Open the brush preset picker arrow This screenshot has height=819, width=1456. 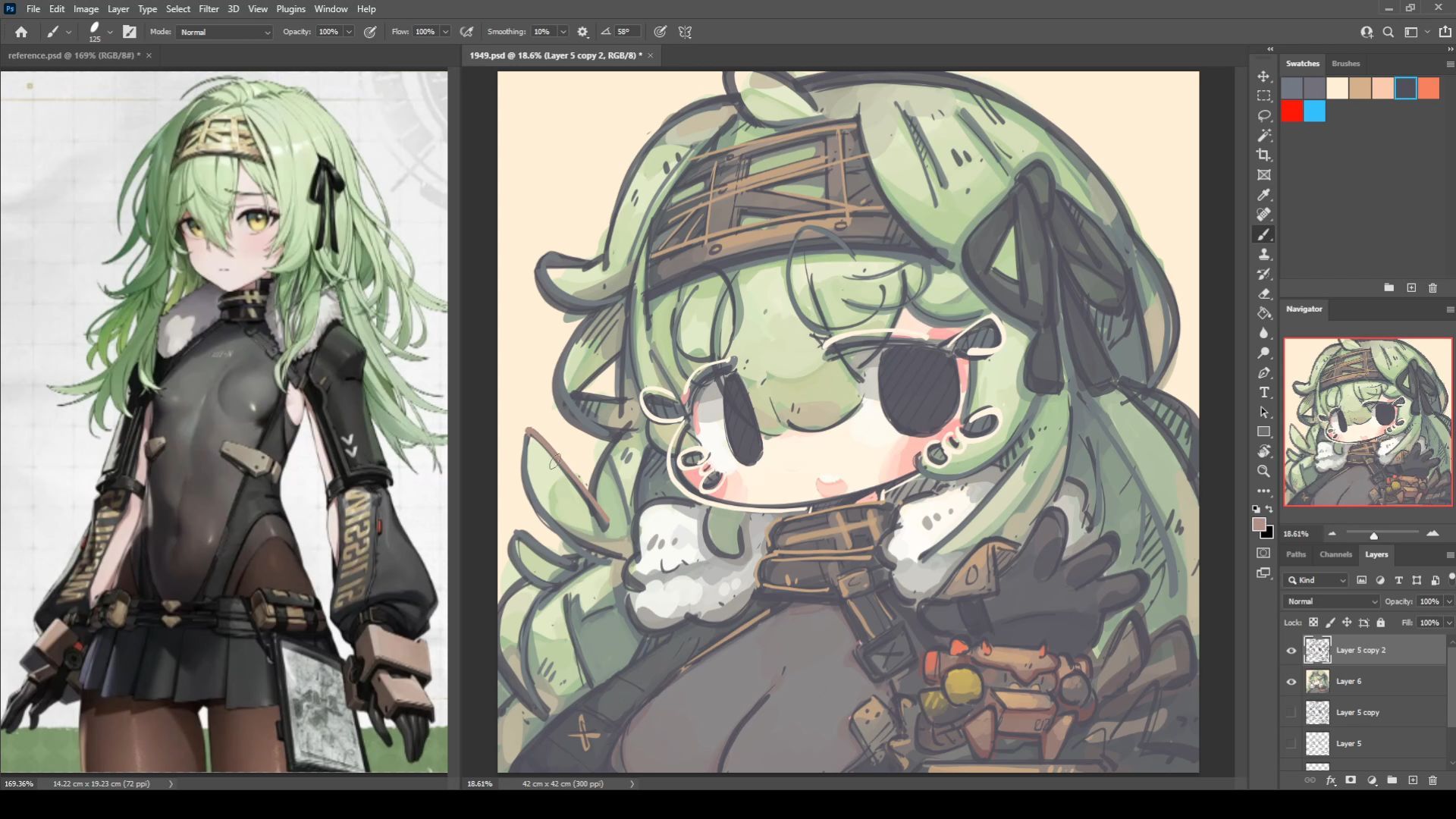point(110,32)
